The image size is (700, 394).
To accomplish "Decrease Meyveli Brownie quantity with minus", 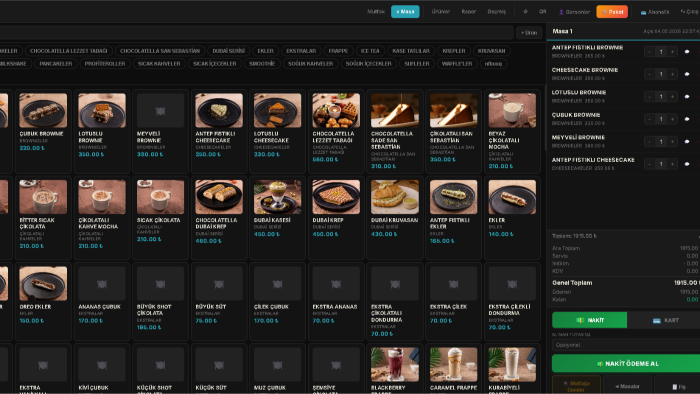I will [x=650, y=141].
